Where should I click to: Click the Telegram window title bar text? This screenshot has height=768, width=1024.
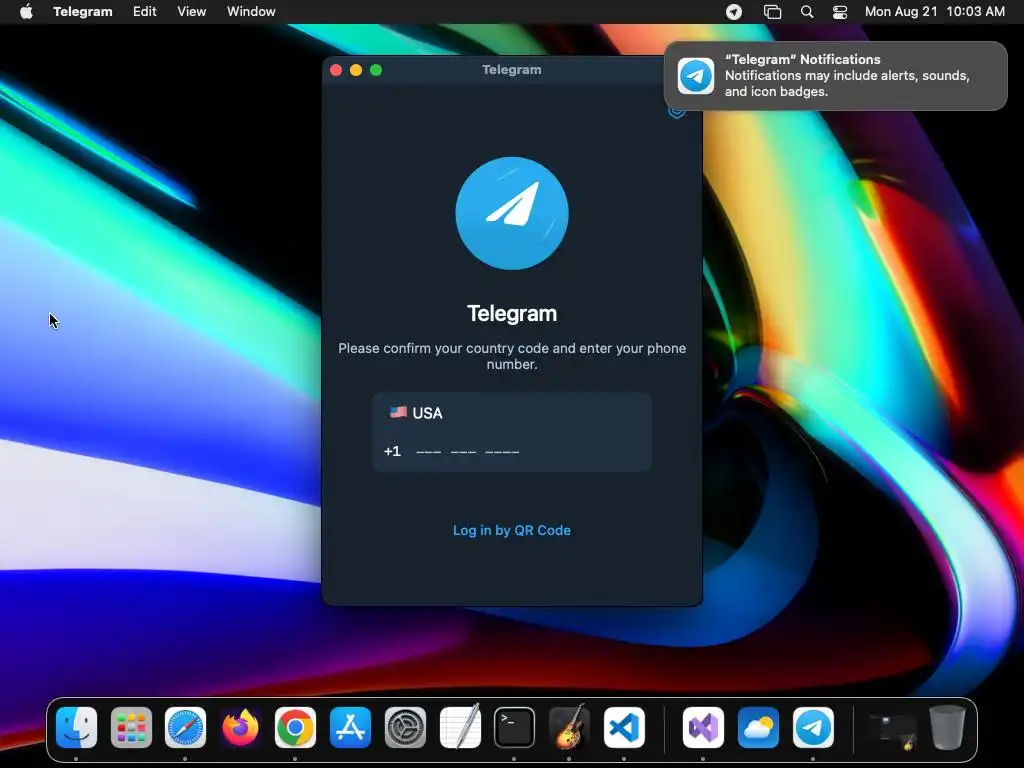(x=512, y=70)
